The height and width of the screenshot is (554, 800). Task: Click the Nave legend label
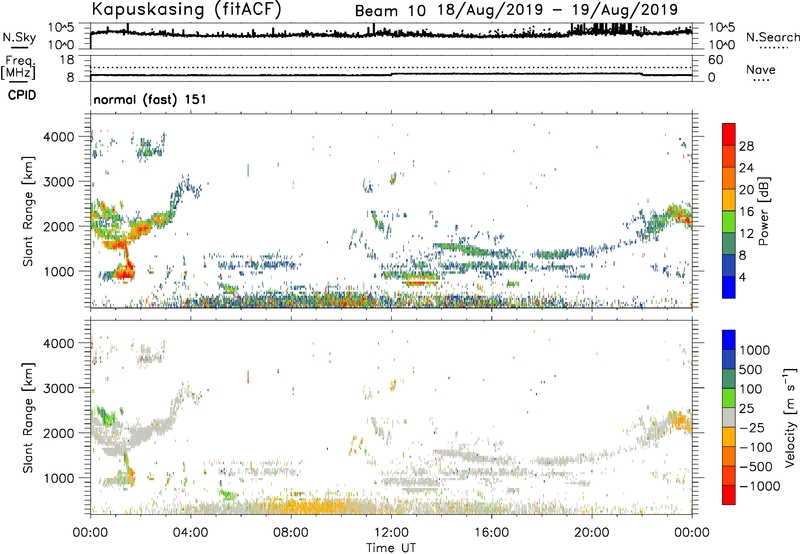[x=760, y=69]
